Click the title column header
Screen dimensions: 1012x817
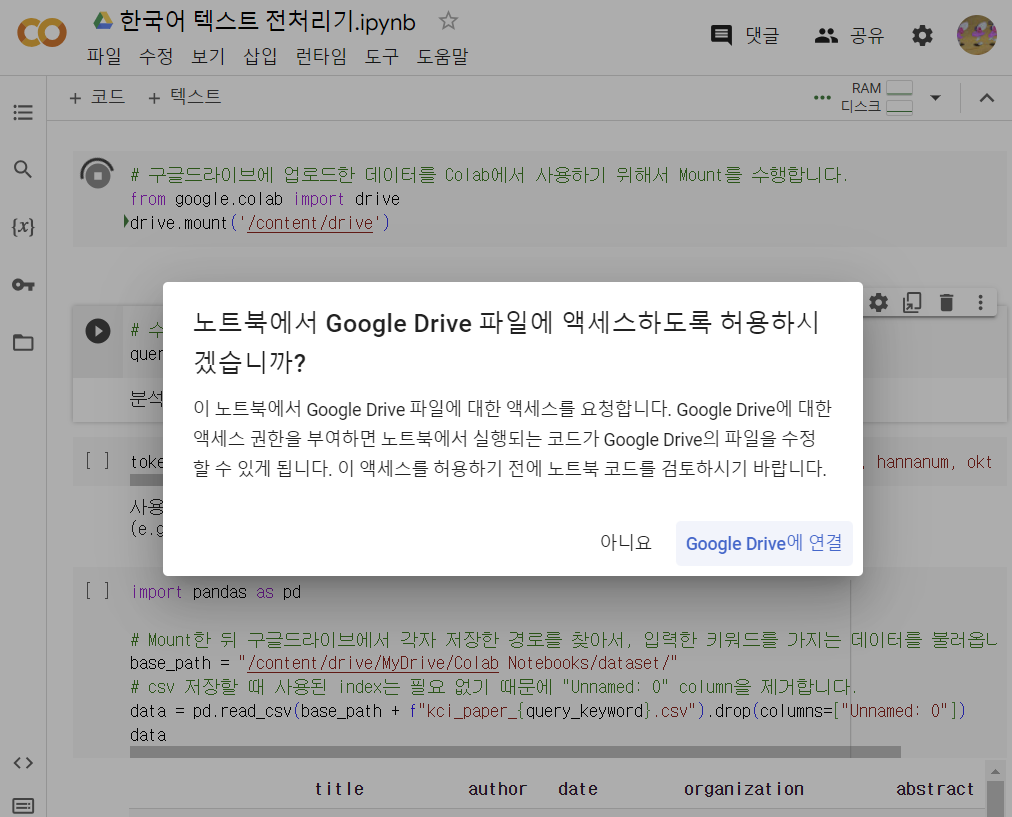(339, 789)
